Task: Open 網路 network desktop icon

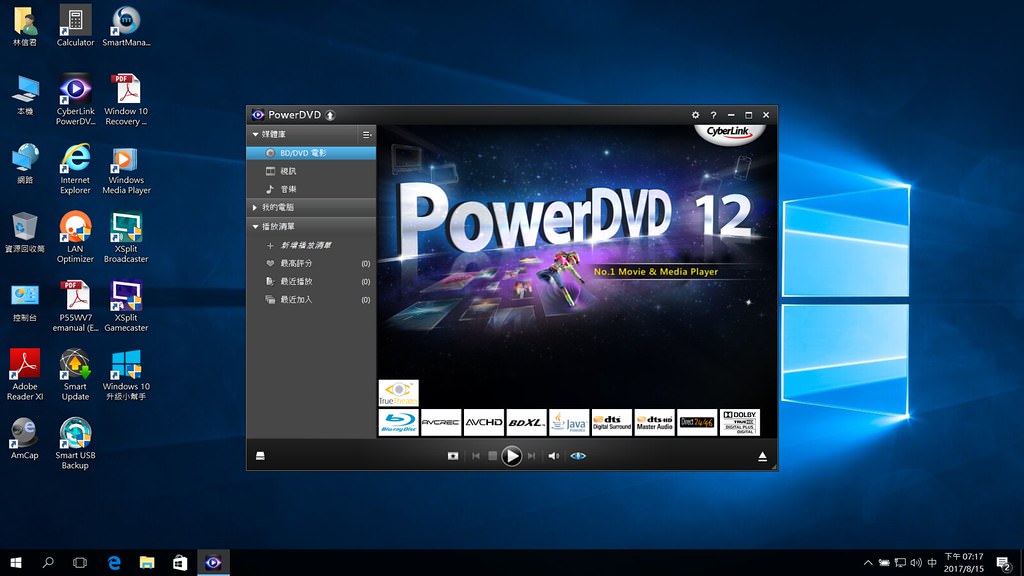Action: coord(25,164)
